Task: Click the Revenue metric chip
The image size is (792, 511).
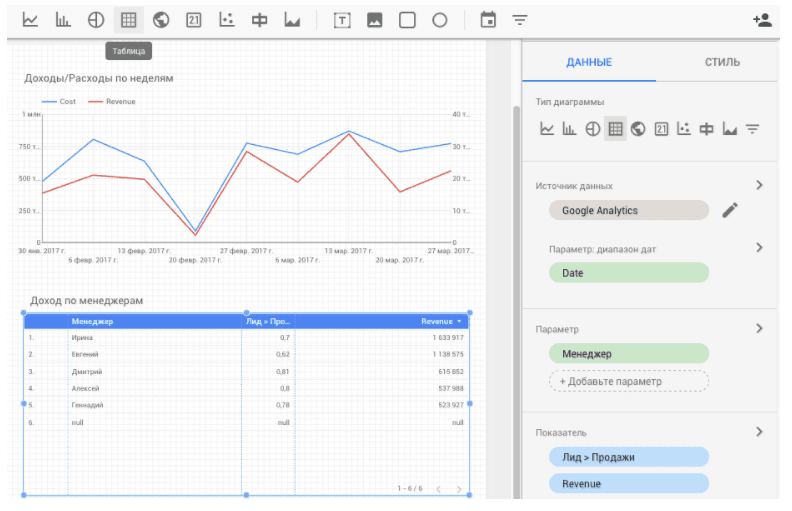Action: (629, 484)
